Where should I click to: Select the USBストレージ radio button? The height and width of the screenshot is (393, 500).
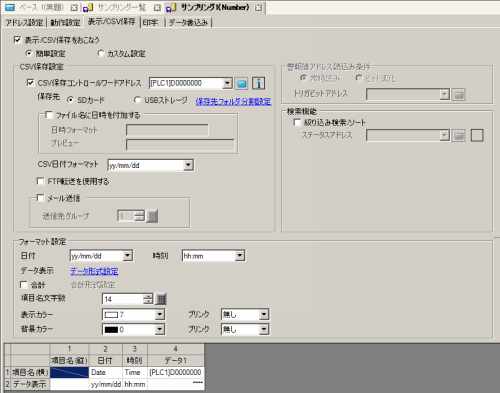[x=137, y=100]
